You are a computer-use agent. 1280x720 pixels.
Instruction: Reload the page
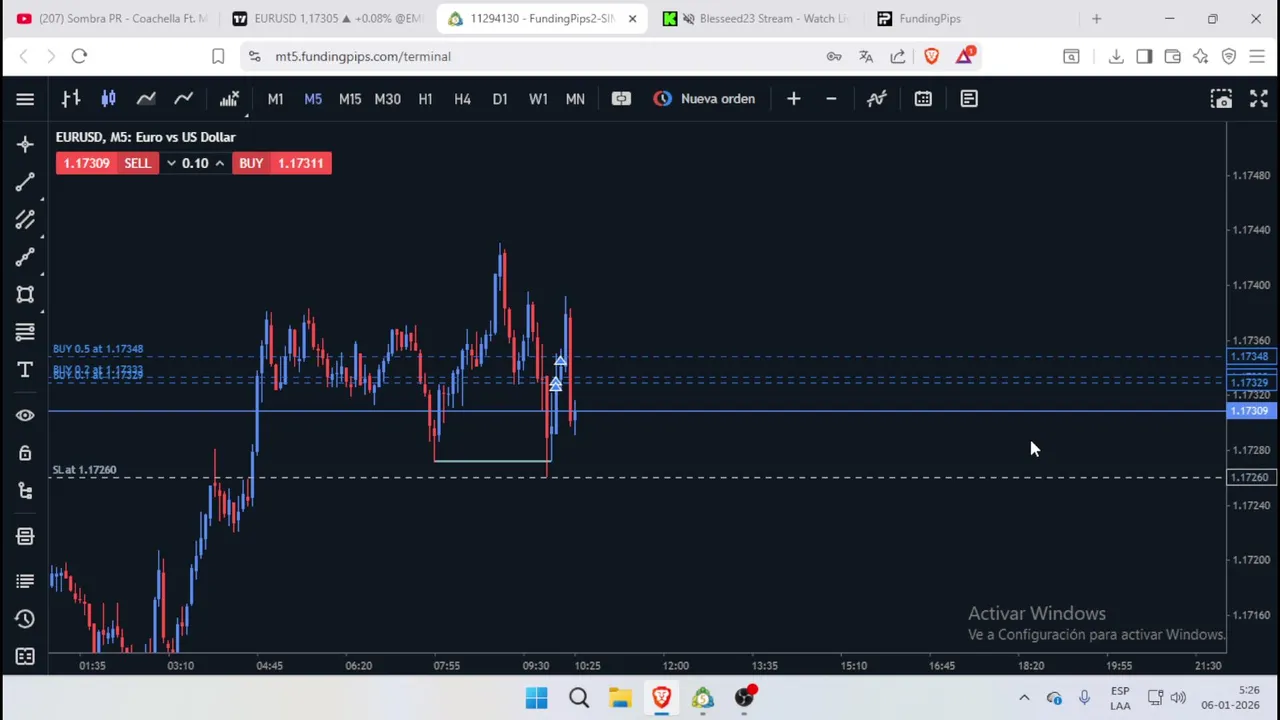79,56
